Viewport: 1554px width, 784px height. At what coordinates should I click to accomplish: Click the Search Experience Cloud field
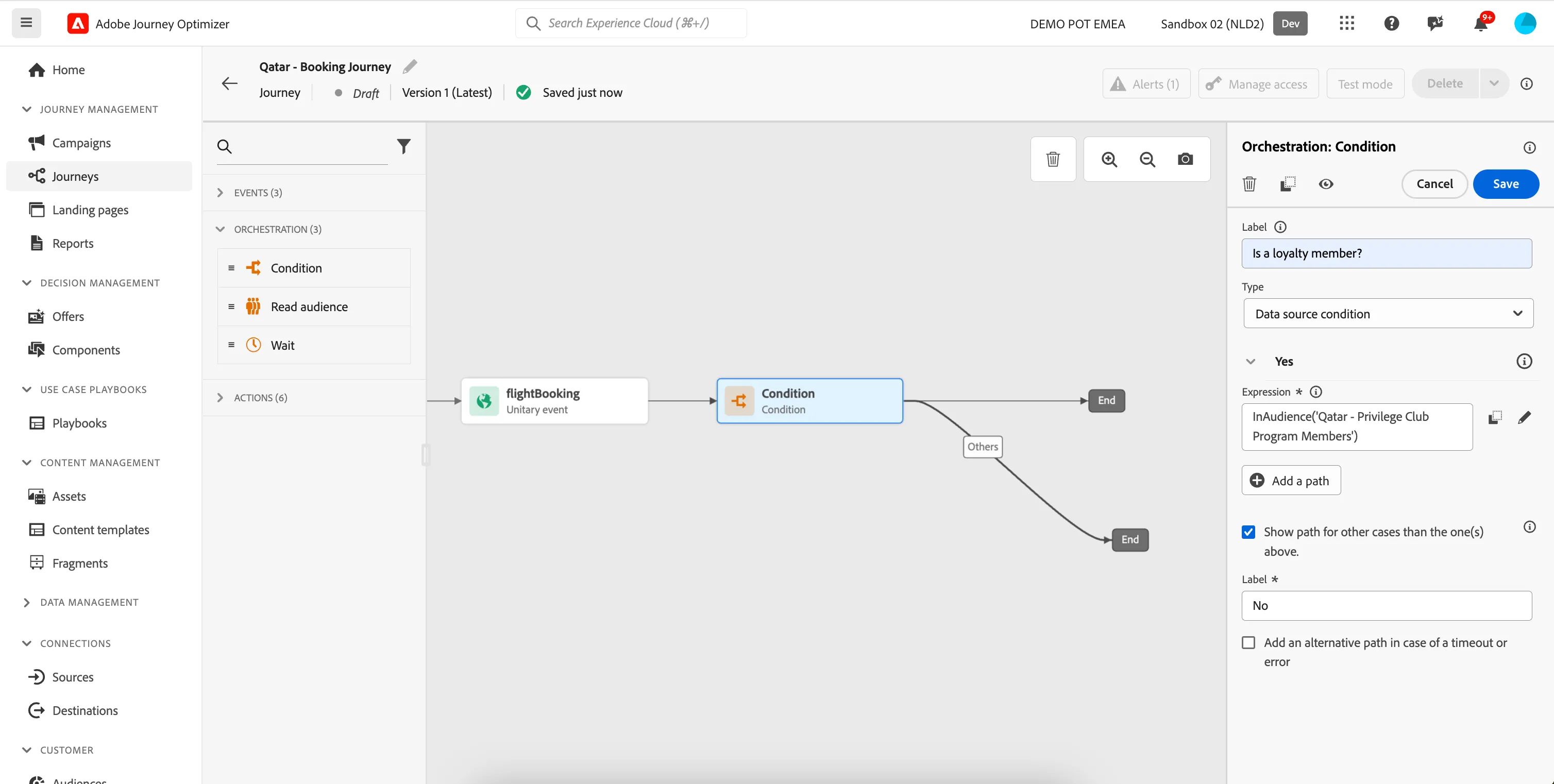point(631,23)
